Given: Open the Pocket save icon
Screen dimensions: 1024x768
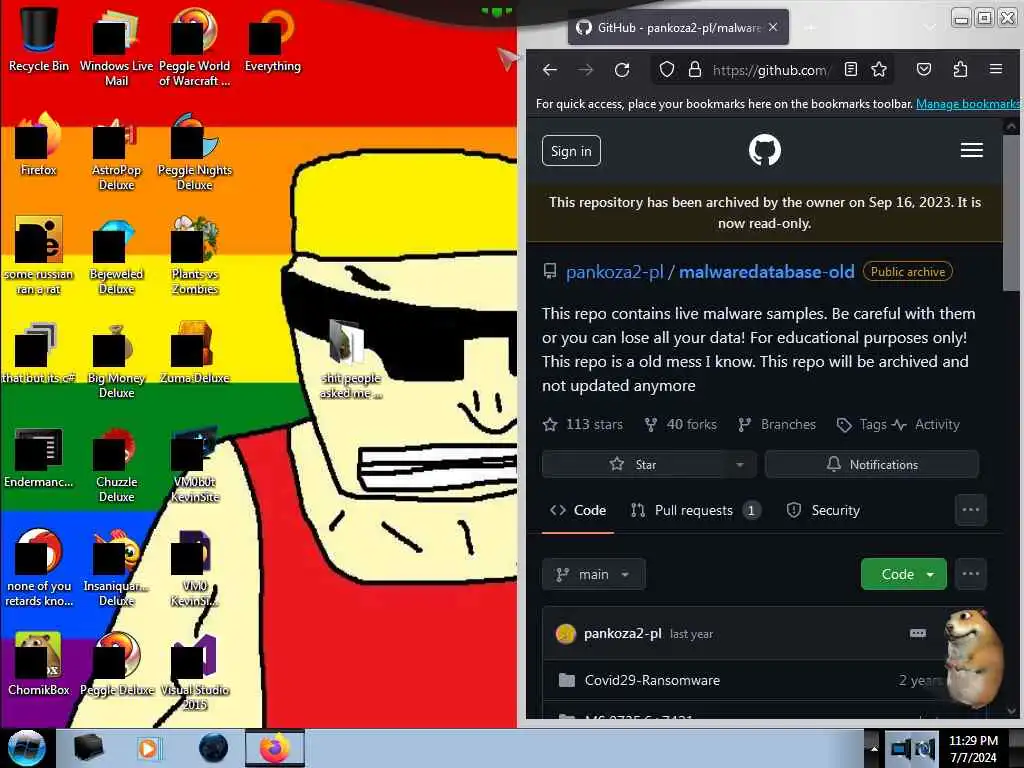Looking at the screenshot, I should (923, 69).
